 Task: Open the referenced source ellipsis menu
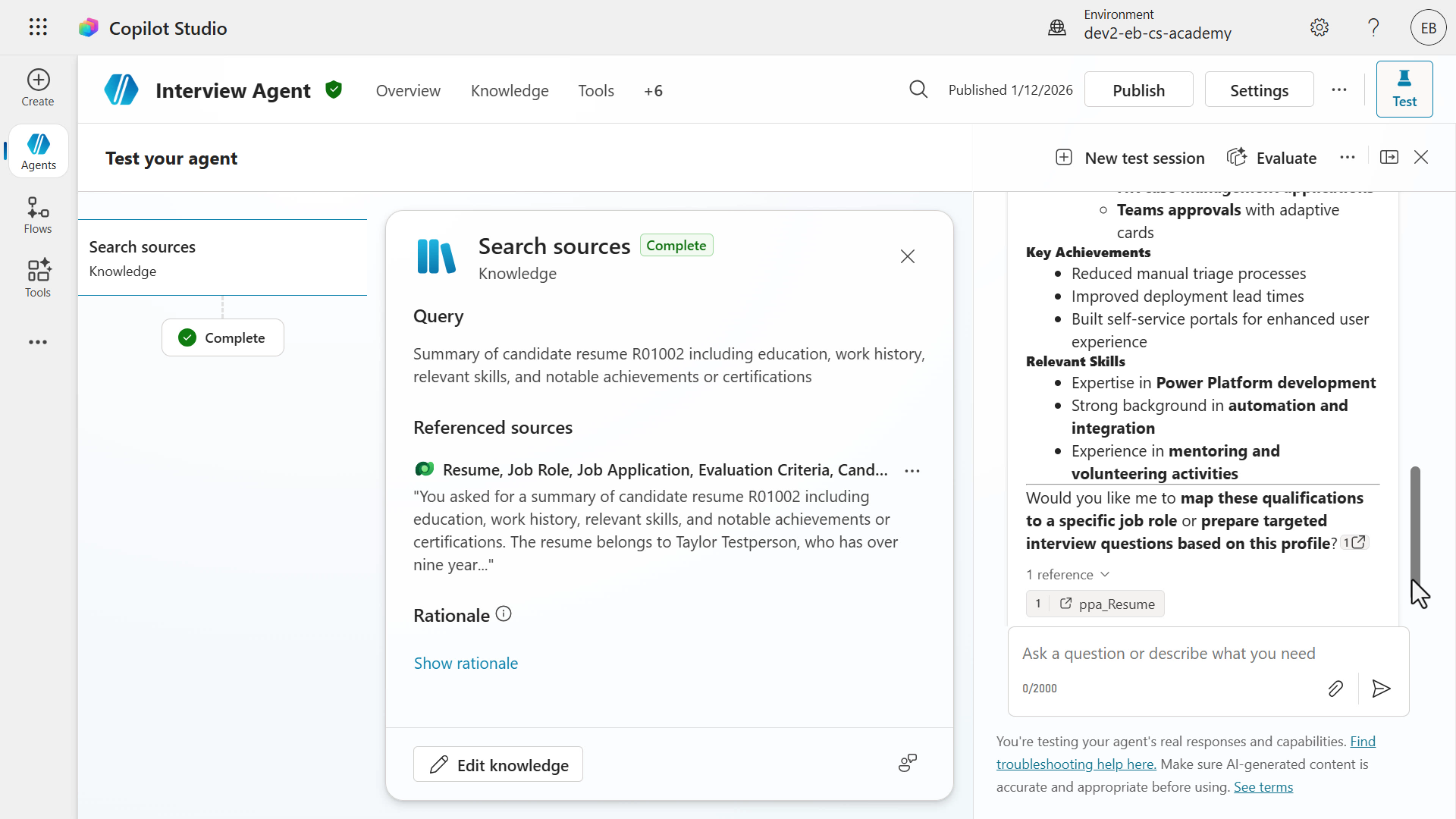(912, 471)
